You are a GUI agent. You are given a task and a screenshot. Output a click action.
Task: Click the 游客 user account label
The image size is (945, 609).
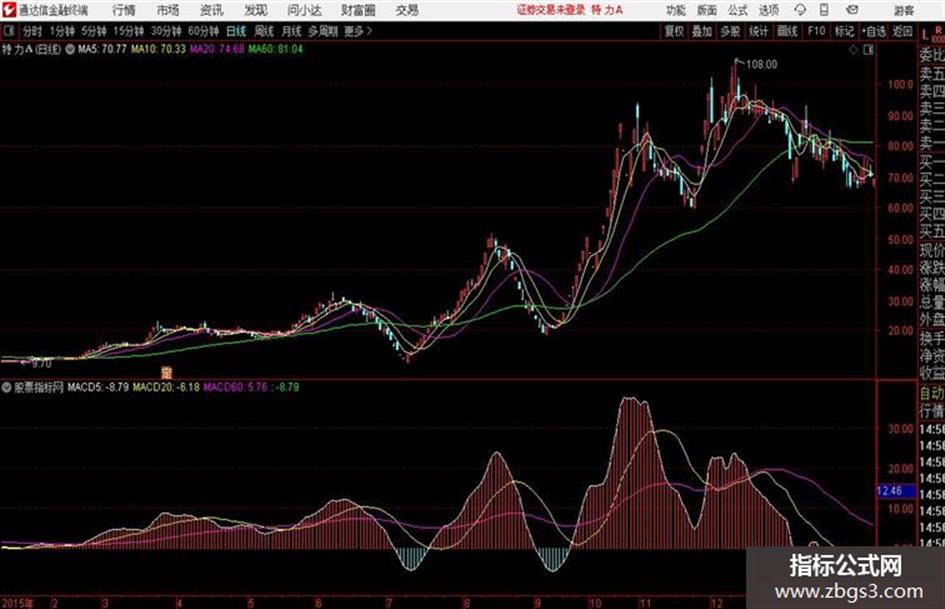(x=903, y=10)
